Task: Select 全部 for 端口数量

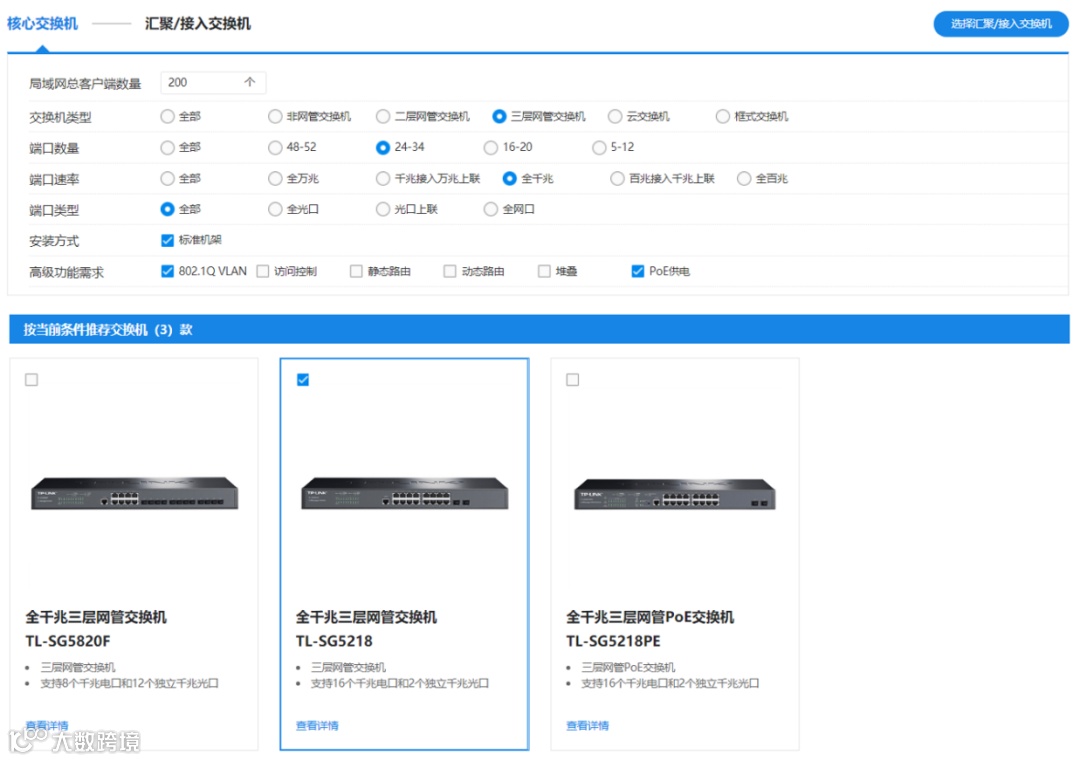Action: coord(167,147)
